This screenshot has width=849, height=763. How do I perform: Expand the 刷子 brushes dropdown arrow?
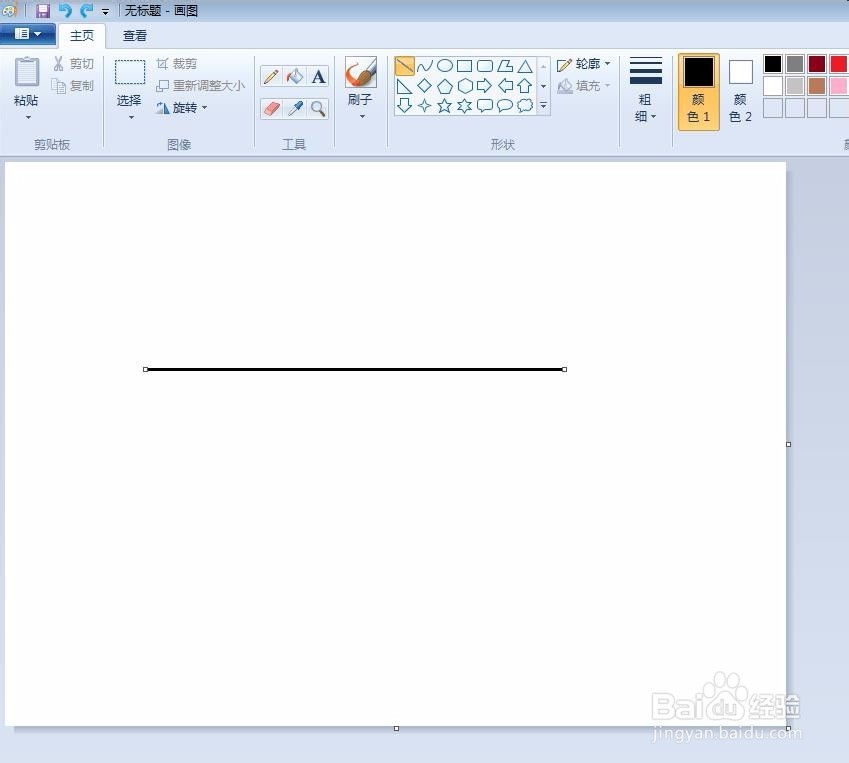tap(362, 116)
